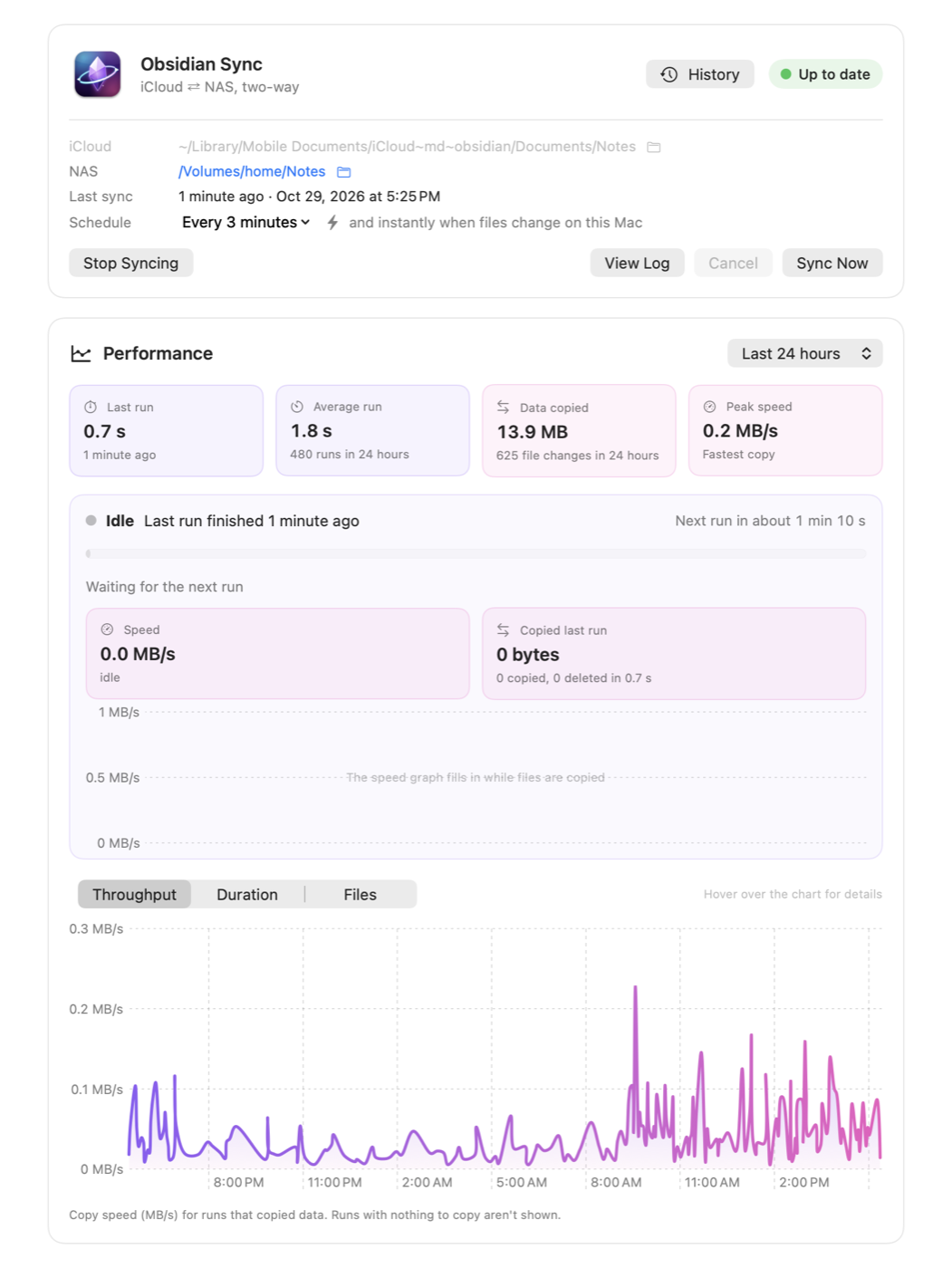The width and height of the screenshot is (952, 1268).
Task: Click the clock icon in Last run card
Action: click(x=91, y=408)
